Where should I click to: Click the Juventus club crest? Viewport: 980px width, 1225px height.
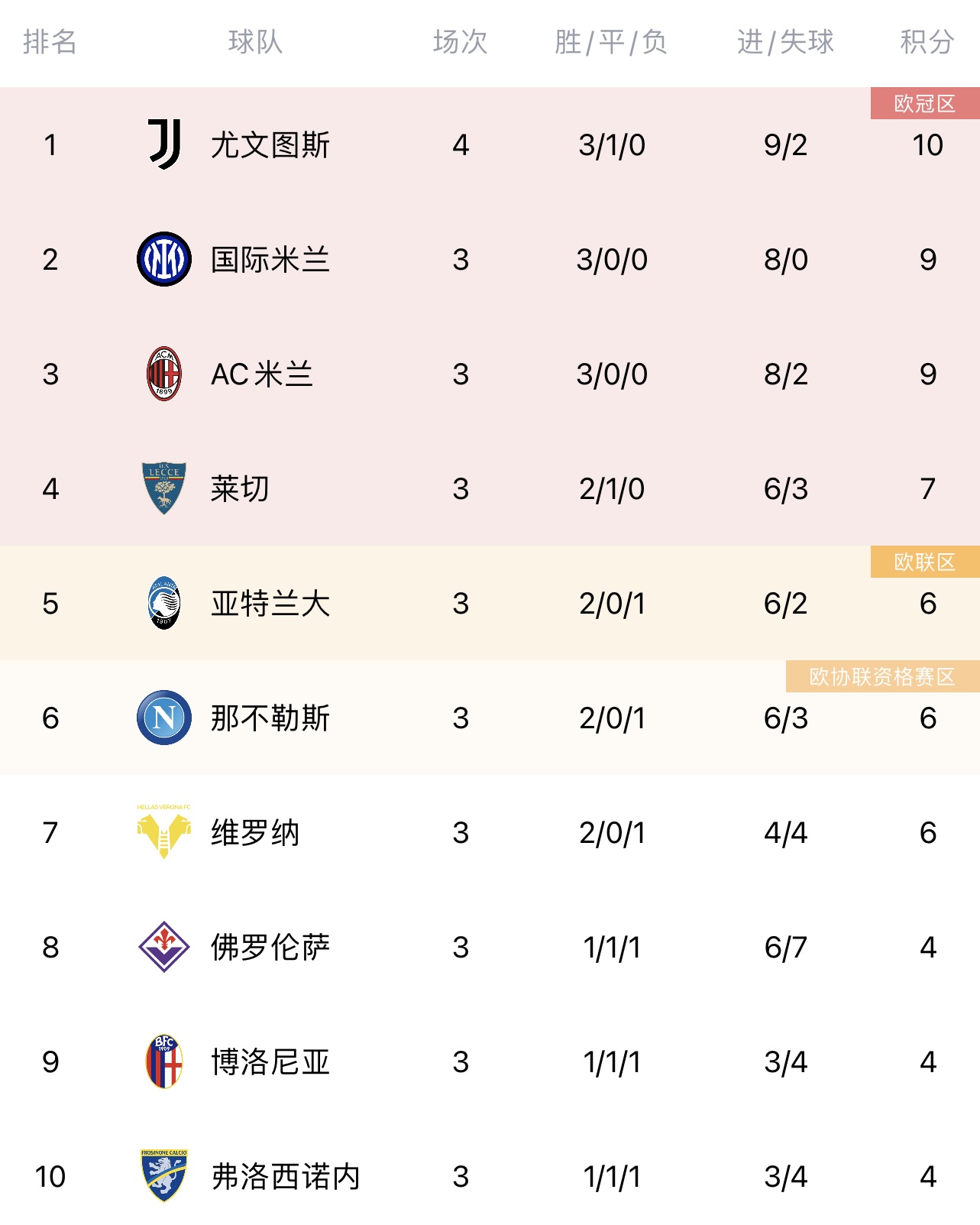tap(164, 144)
